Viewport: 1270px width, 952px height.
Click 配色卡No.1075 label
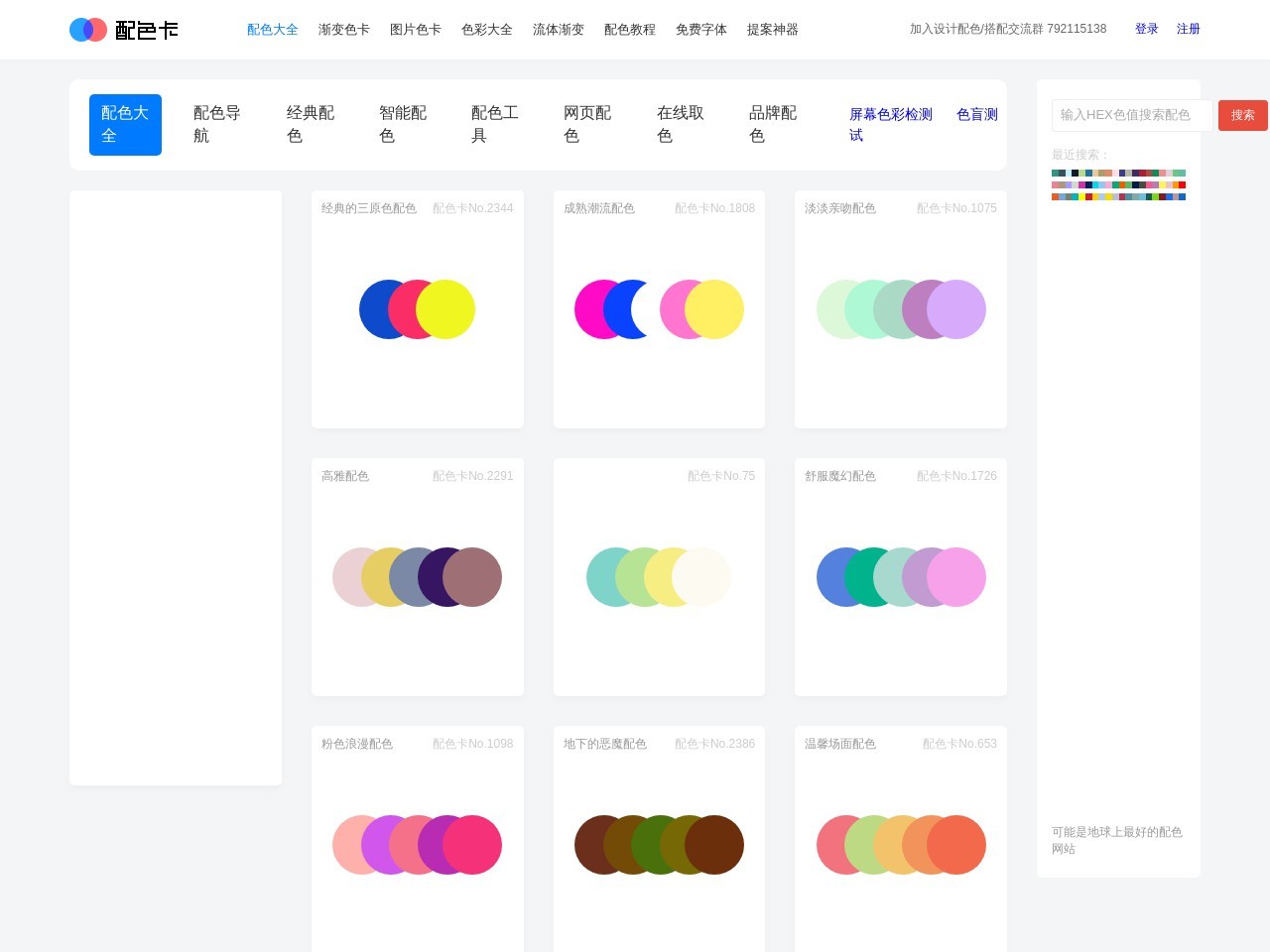click(x=956, y=208)
